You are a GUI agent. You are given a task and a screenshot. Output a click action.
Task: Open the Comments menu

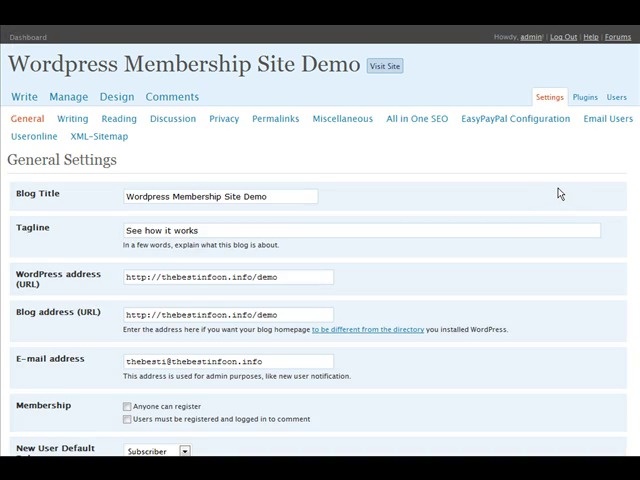pos(172,97)
